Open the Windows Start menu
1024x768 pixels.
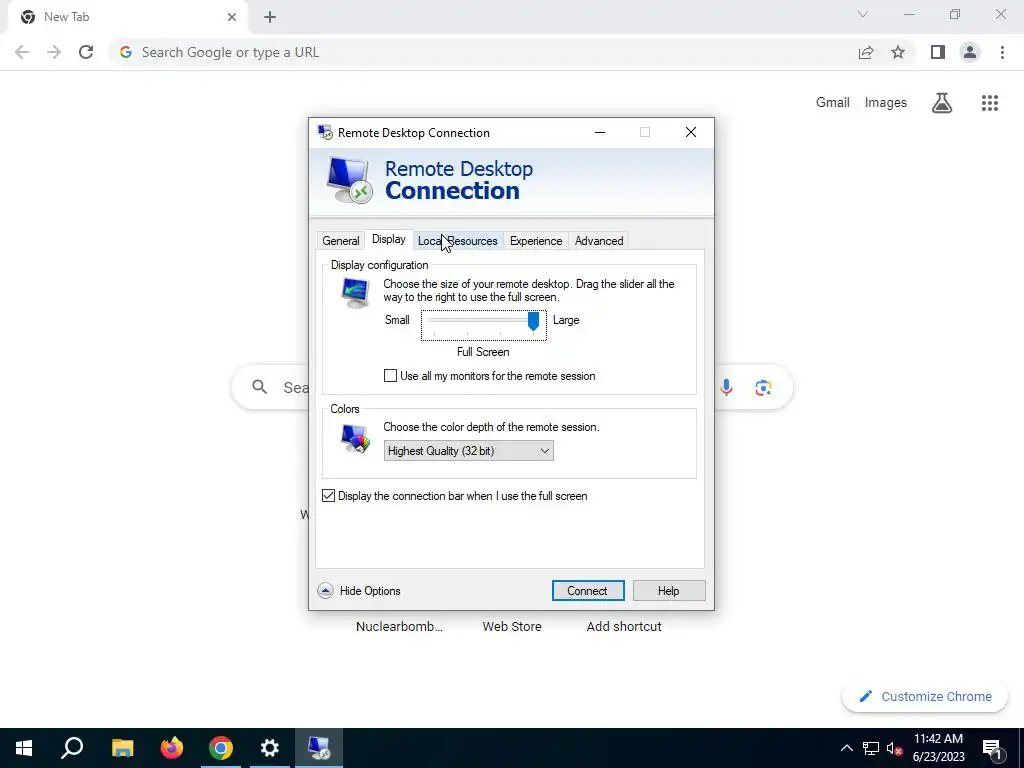(24, 748)
